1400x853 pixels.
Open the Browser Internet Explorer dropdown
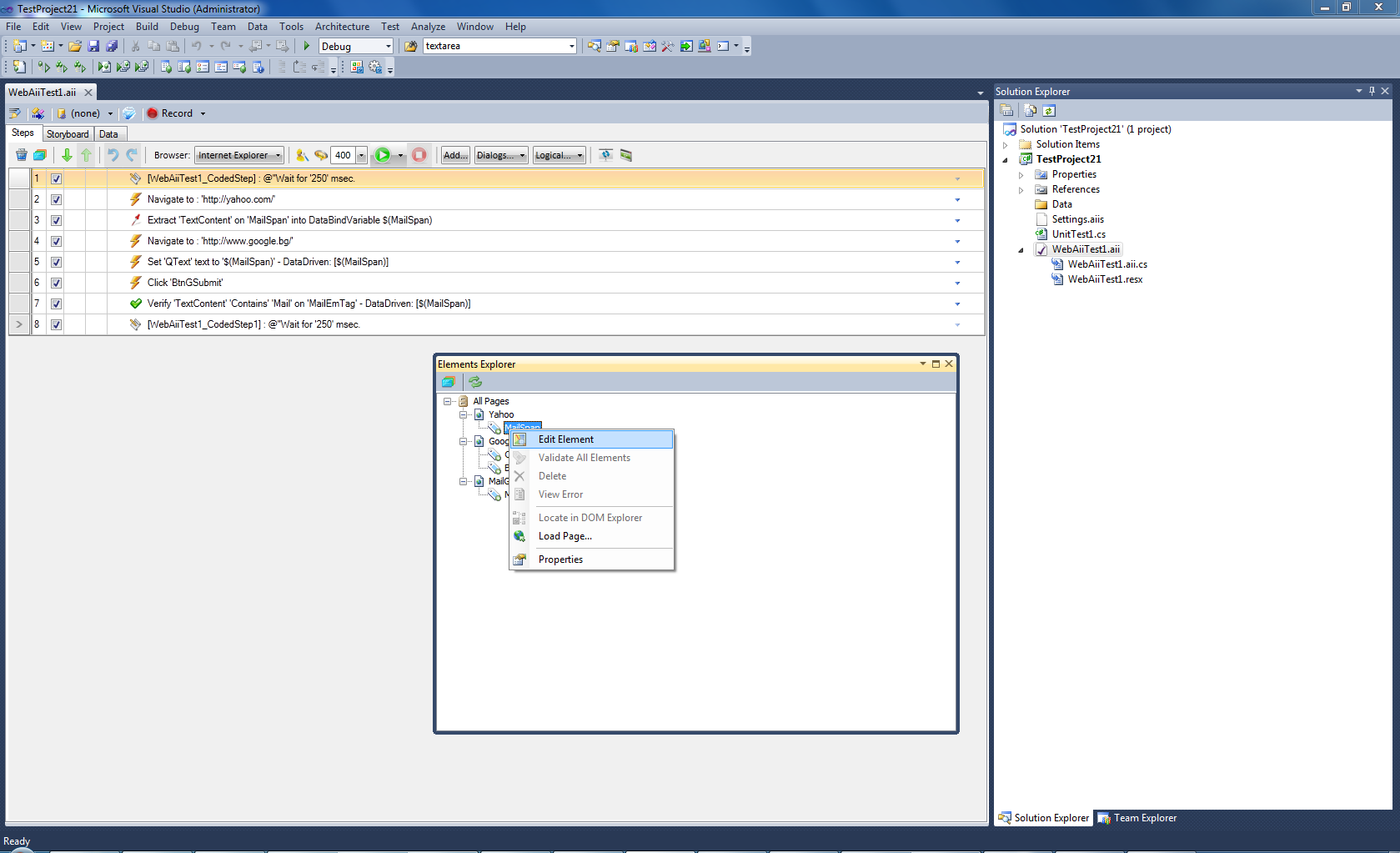tap(239, 155)
